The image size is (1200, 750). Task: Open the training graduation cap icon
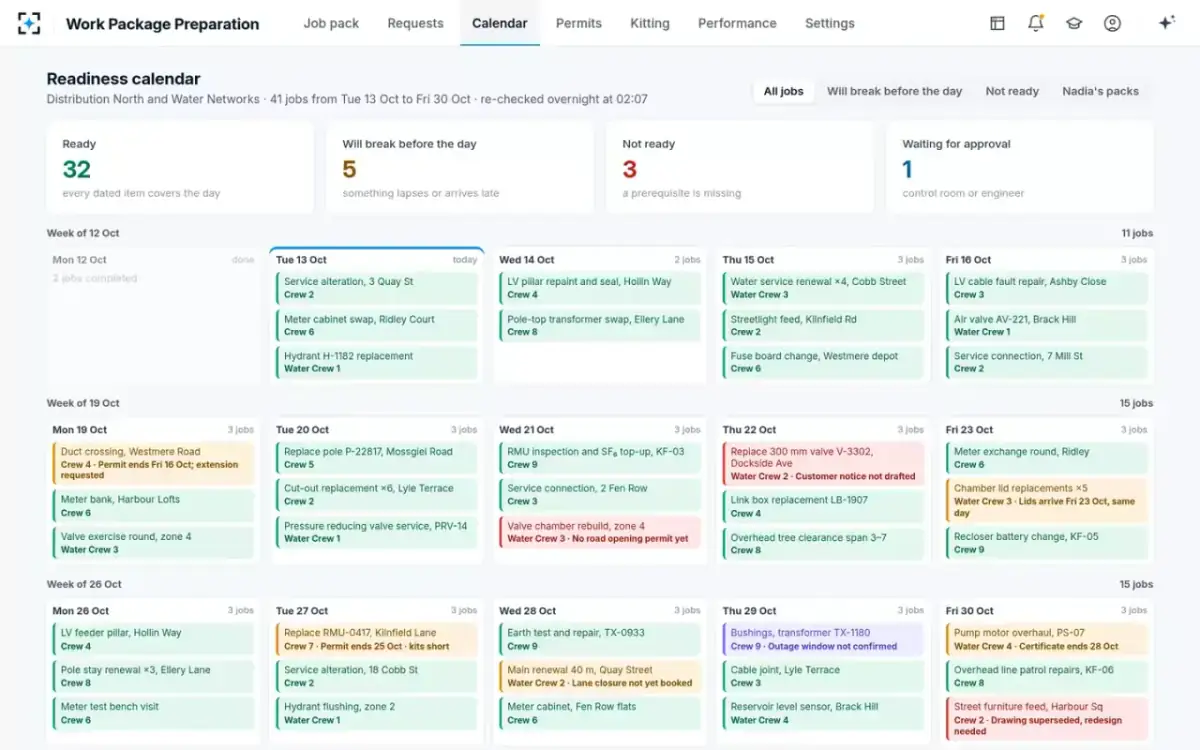pos(1074,23)
